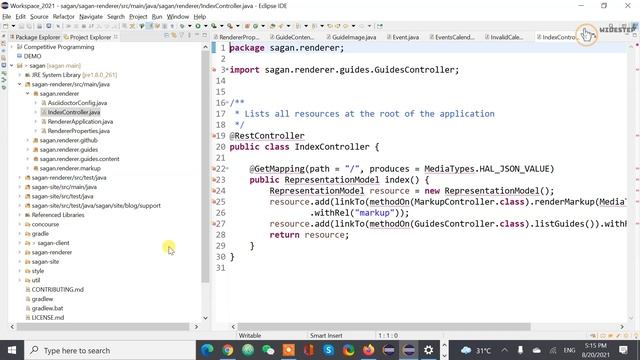Collapse the index method at line 22
640x360 pixels.
point(227,169)
